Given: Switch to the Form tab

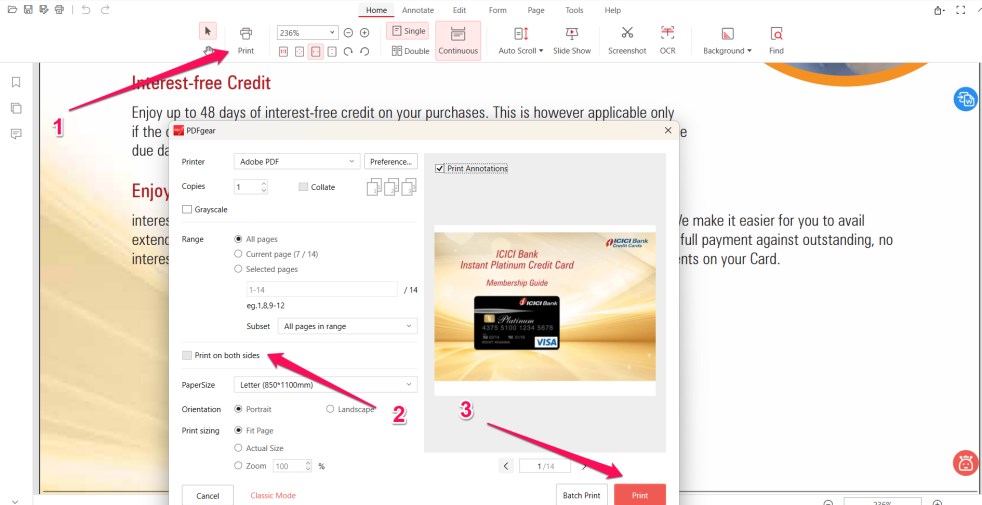Looking at the screenshot, I should coord(498,10).
